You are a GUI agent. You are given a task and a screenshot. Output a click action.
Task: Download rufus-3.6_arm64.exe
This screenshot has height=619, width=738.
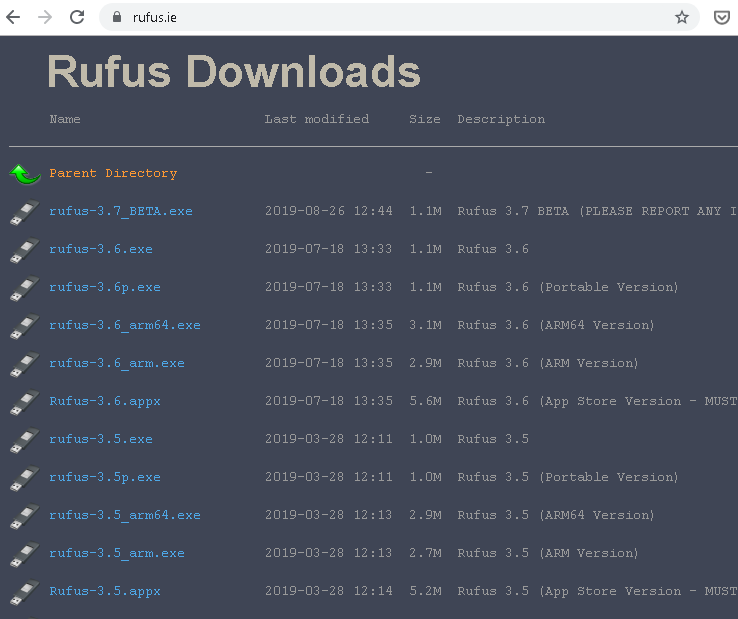pos(125,325)
